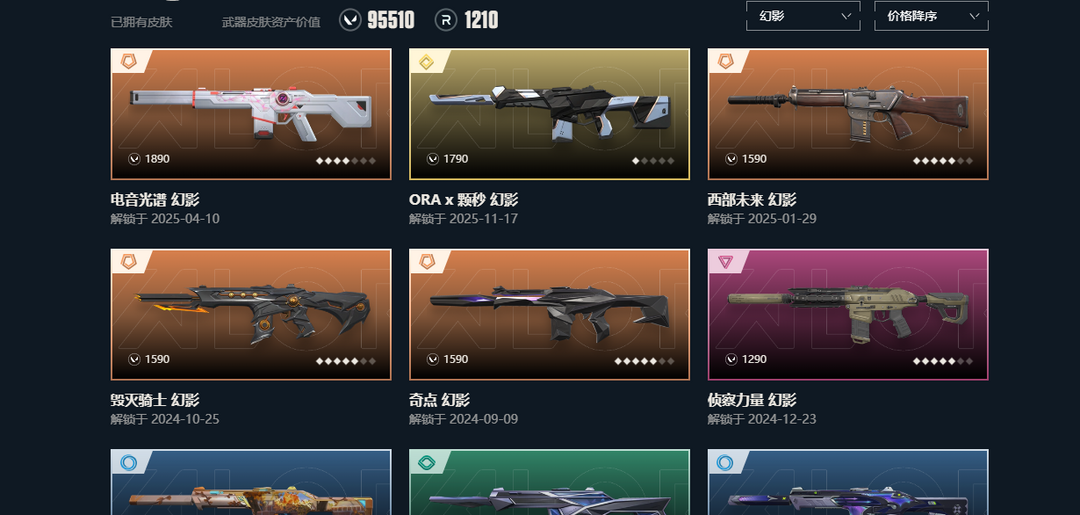
Task: Open the 价格降序 sort dropdown
Action: (x=931, y=16)
